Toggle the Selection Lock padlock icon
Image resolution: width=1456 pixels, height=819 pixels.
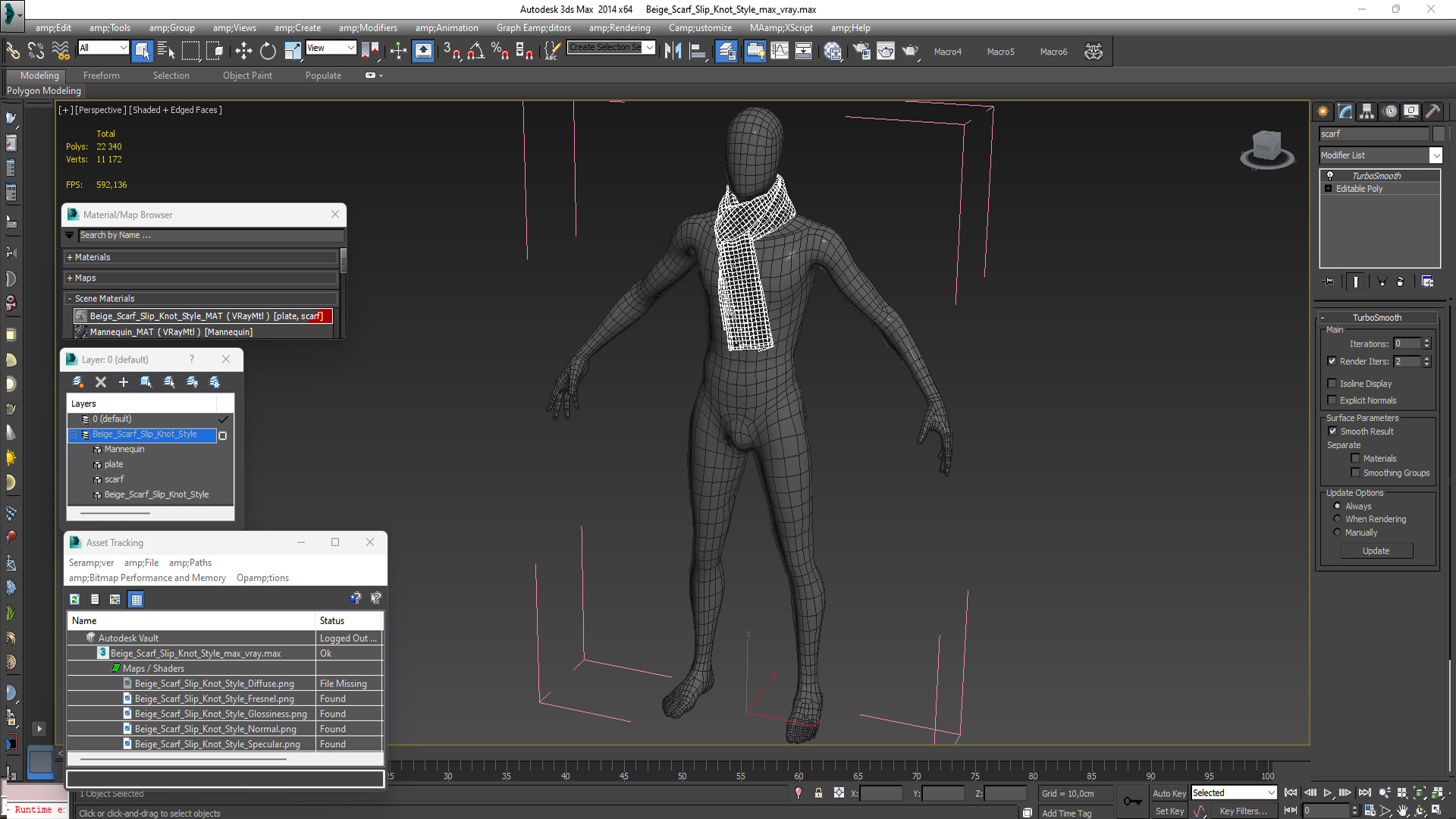(x=818, y=792)
